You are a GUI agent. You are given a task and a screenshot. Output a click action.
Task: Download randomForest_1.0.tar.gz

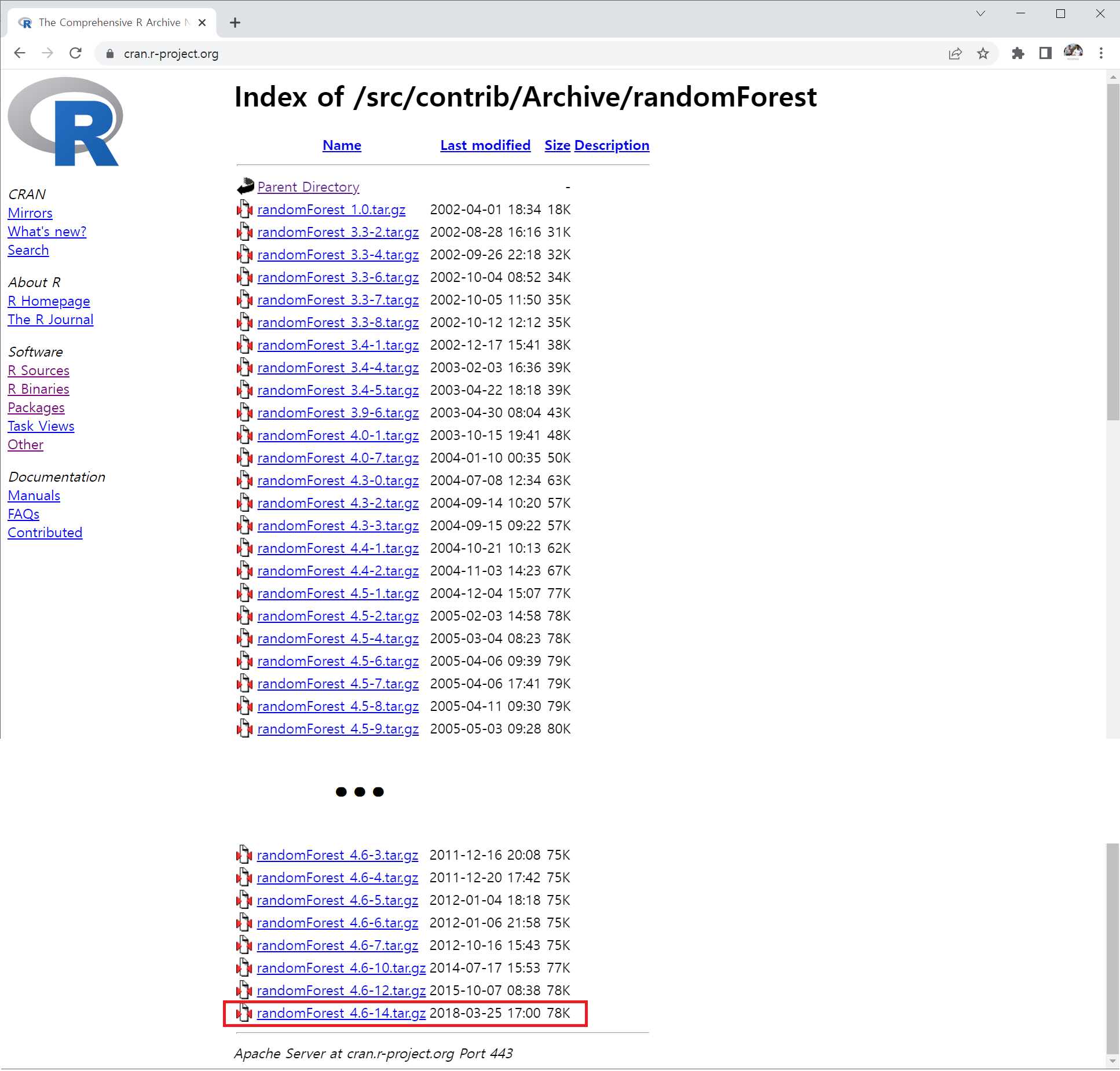[x=331, y=209]
